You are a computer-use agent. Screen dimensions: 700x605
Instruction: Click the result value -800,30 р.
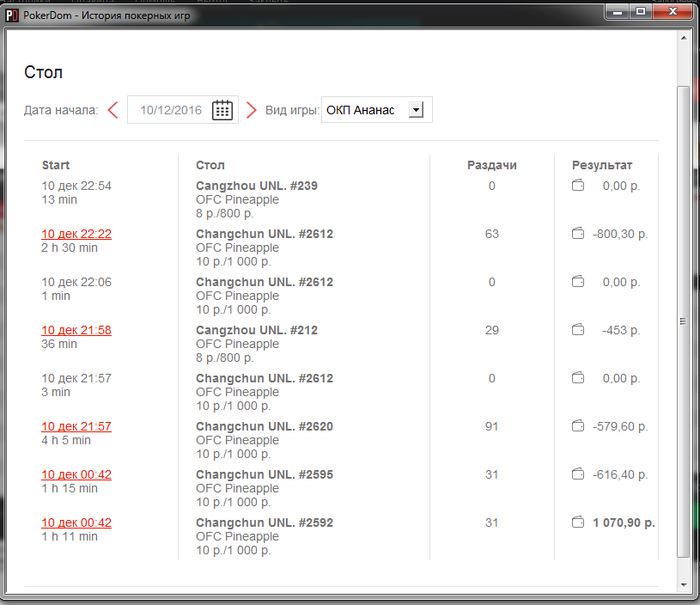coord(620,234)
